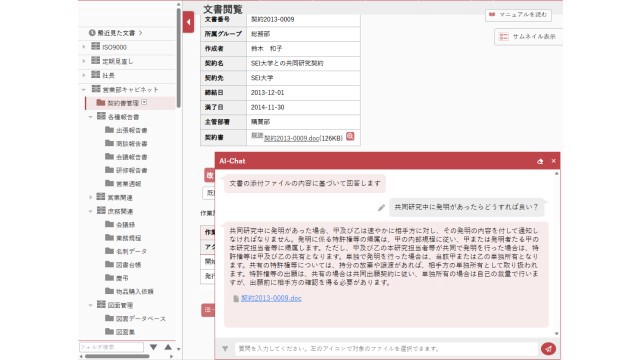Click the sidebar horizontal scrollbar right arrow

coord(171,356)
